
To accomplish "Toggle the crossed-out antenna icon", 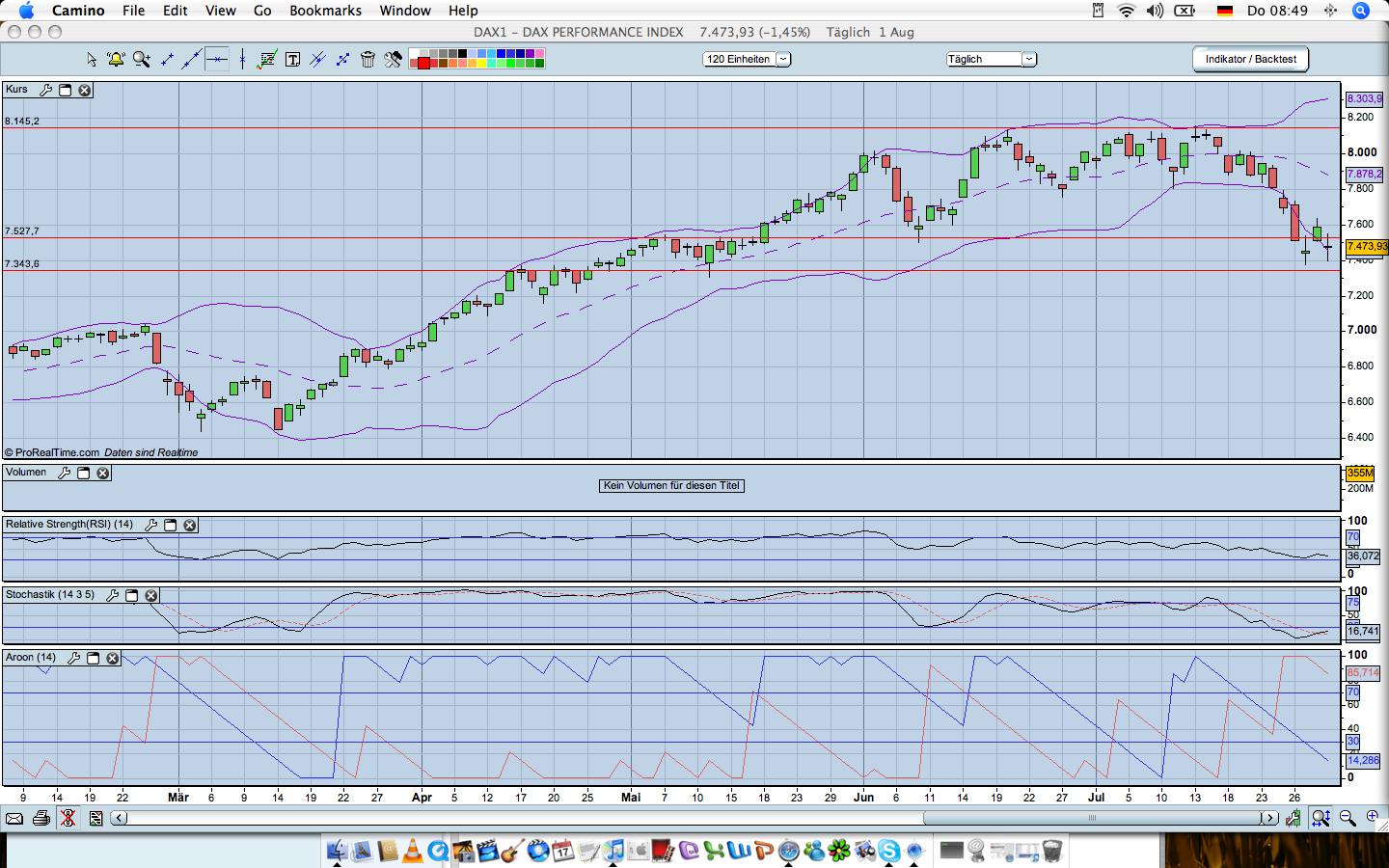I will (x=68, y=819).
